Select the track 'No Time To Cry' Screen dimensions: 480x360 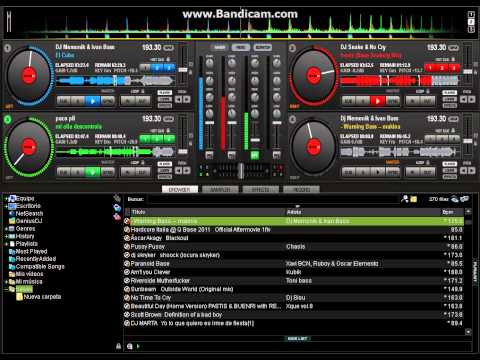coord(293,298)
